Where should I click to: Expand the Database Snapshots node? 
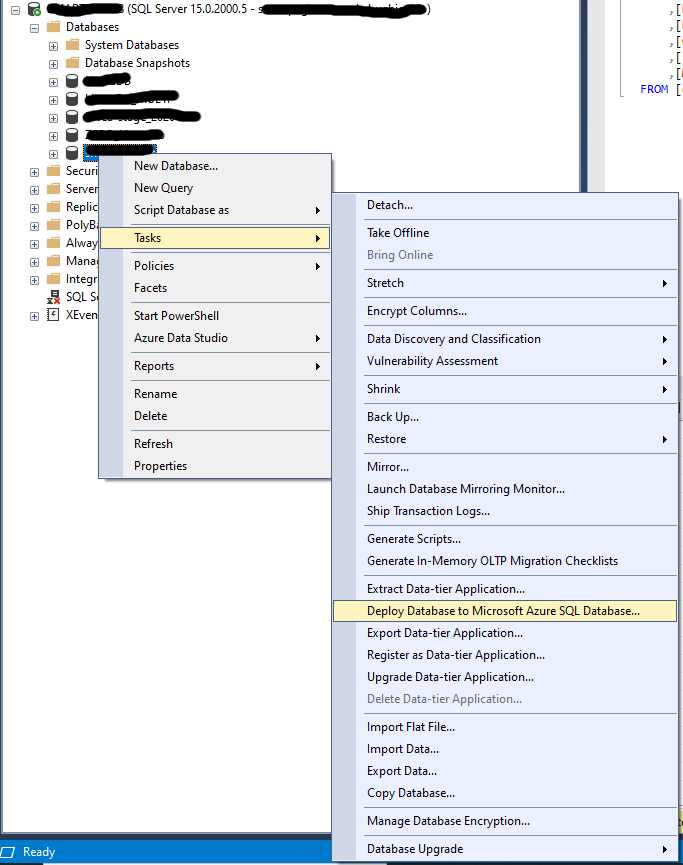coord(53,64)
